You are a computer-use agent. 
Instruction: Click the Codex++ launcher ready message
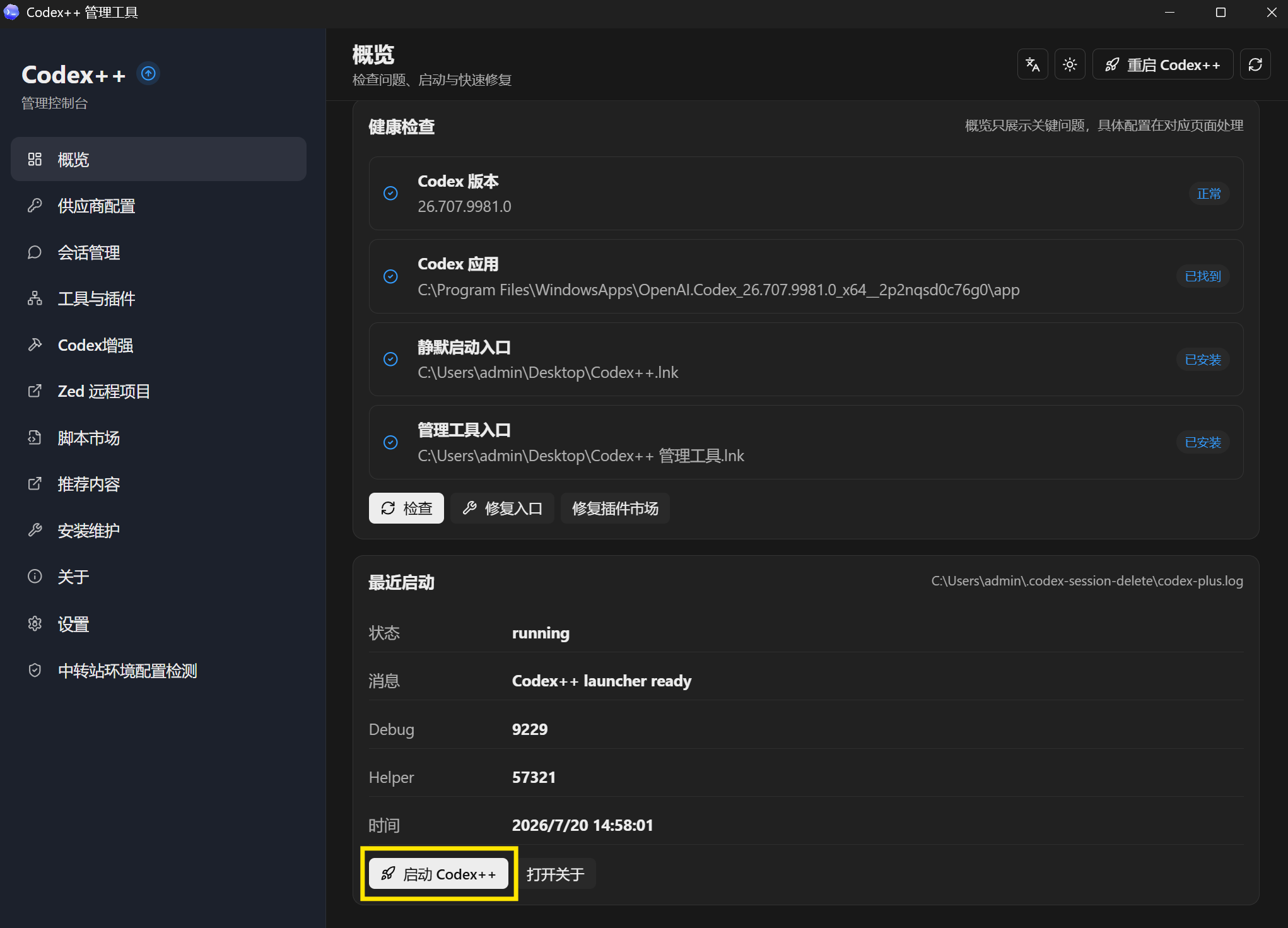(601, 681)
